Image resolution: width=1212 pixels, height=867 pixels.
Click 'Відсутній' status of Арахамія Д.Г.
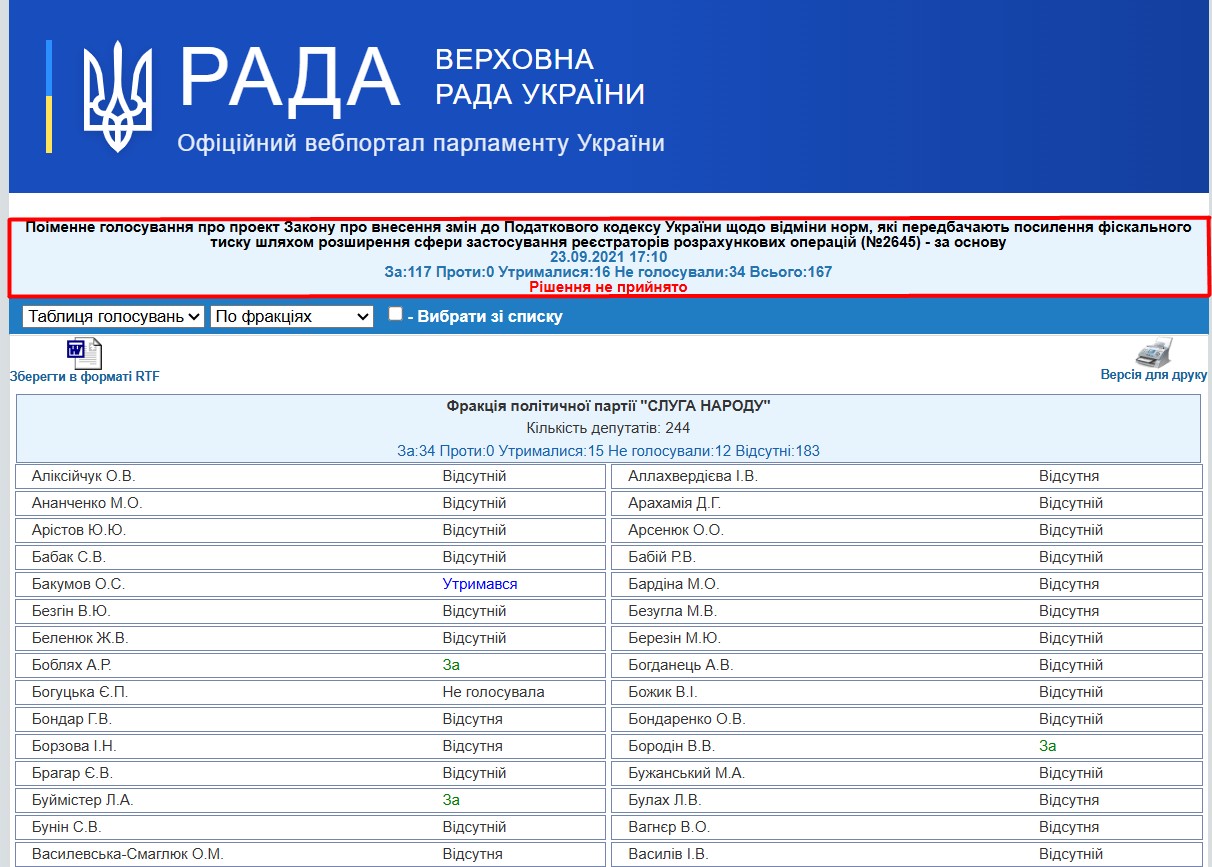point(1071,503)
